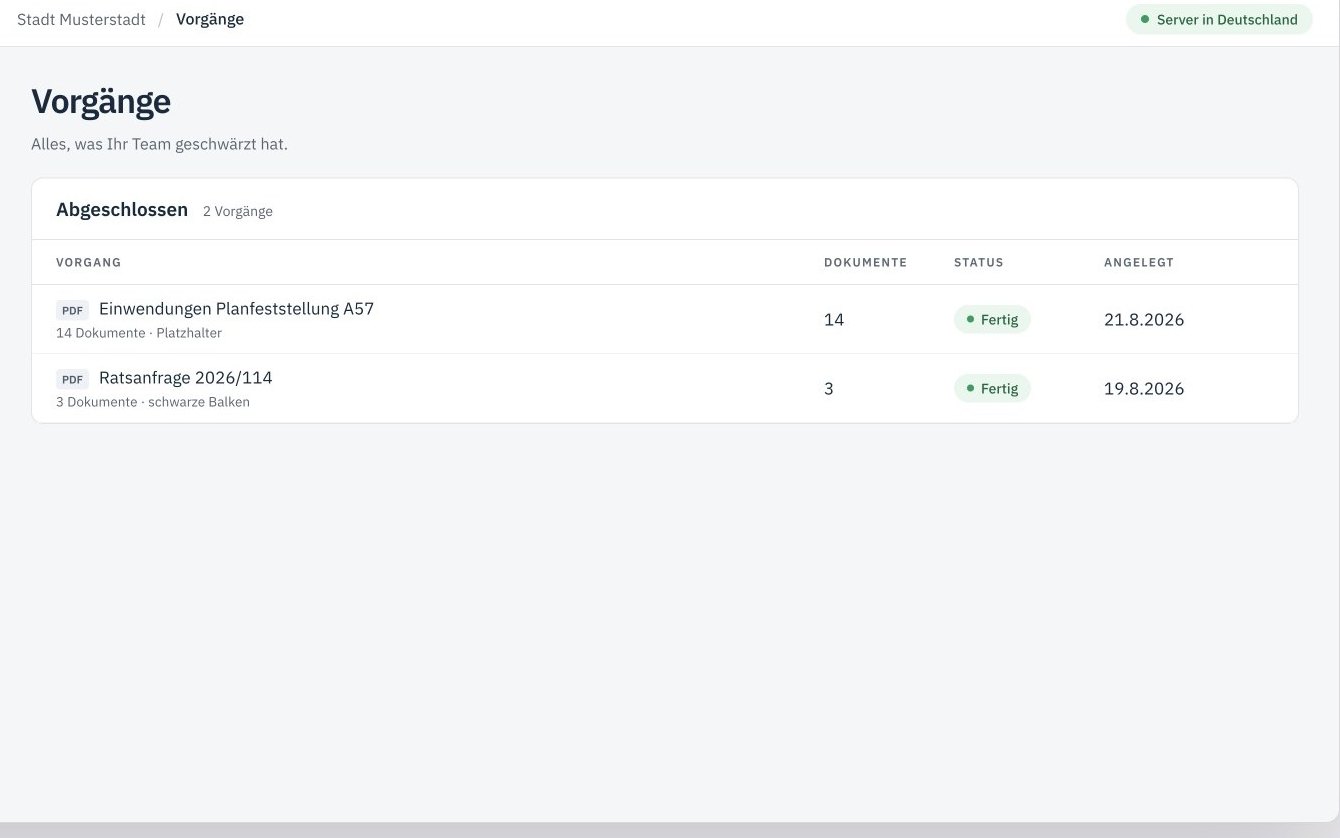Select the date 21.8.2026
1340x838 pixels.
1144,320
